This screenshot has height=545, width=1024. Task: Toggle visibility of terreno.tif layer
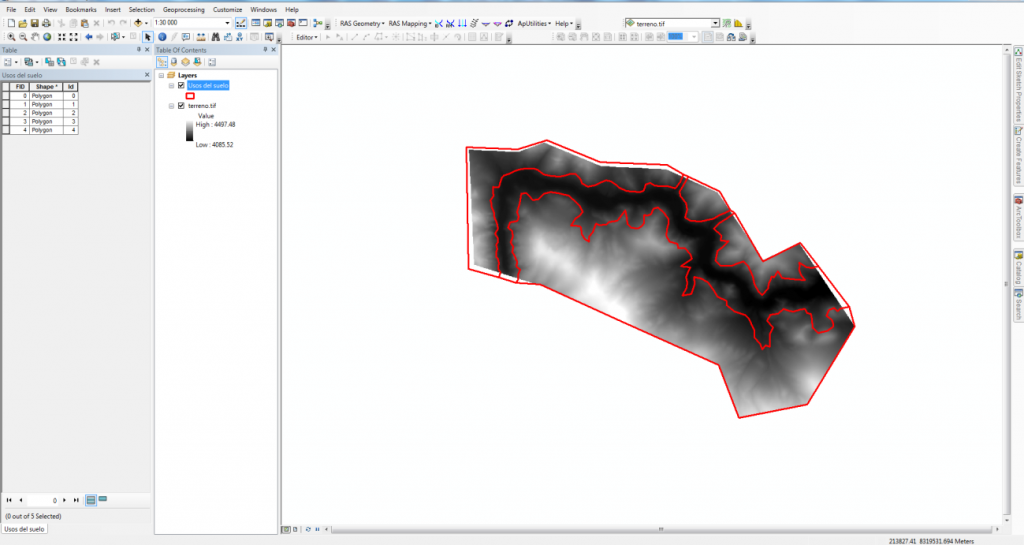pos(181,105)
